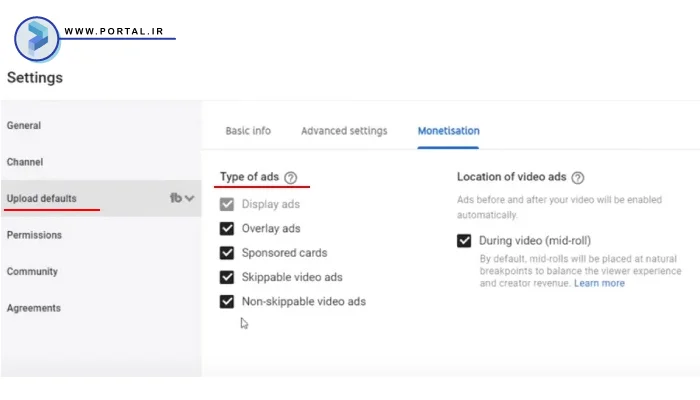Image resolution: width=700 pixels, height=400 pixels.
Task: Open the Permissions section
Action: [x=34, y=235]
